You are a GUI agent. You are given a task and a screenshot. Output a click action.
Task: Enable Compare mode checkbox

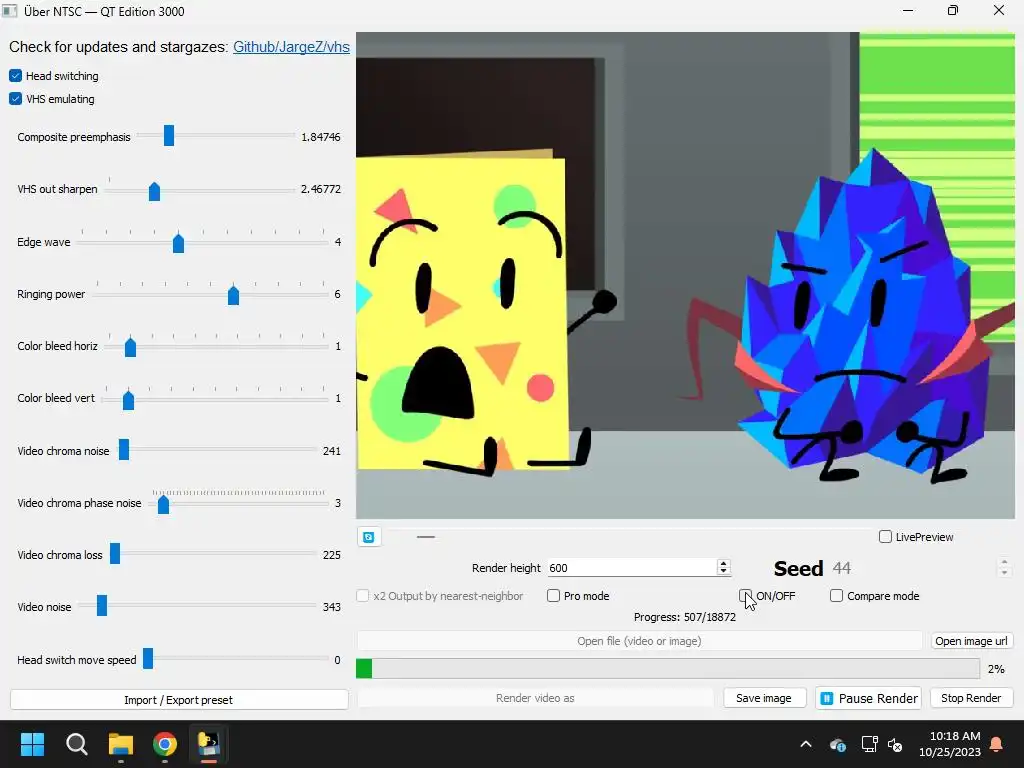(836, 596)
